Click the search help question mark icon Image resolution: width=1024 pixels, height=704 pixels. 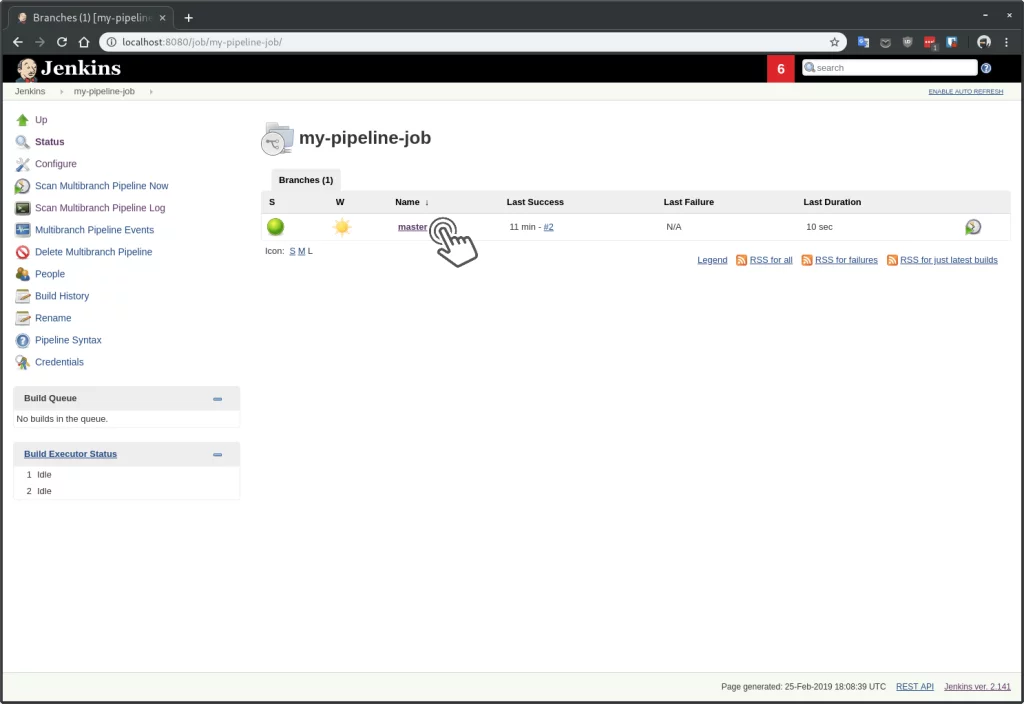(986, 68)
